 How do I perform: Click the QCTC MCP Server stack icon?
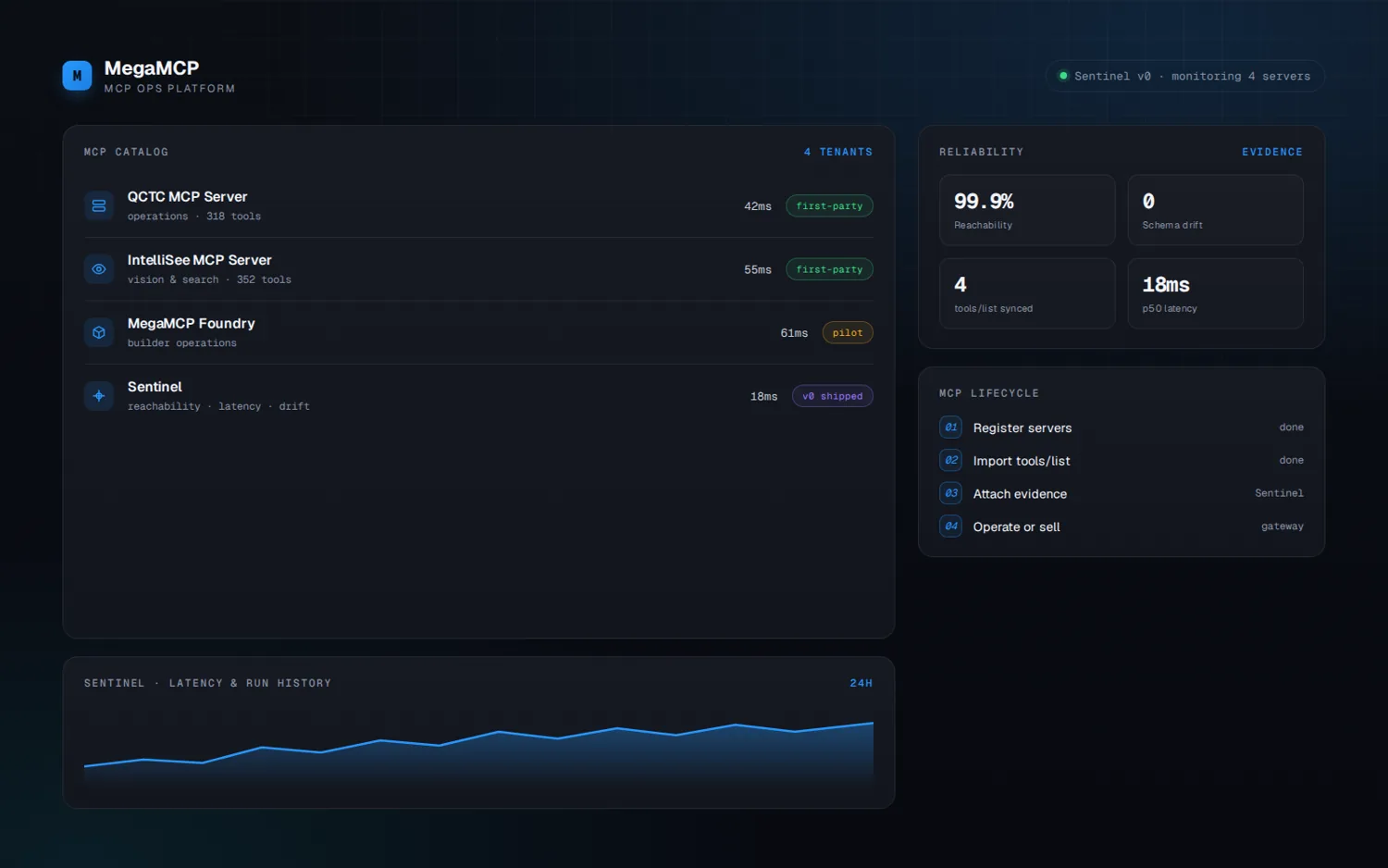[x=99, y=205]
